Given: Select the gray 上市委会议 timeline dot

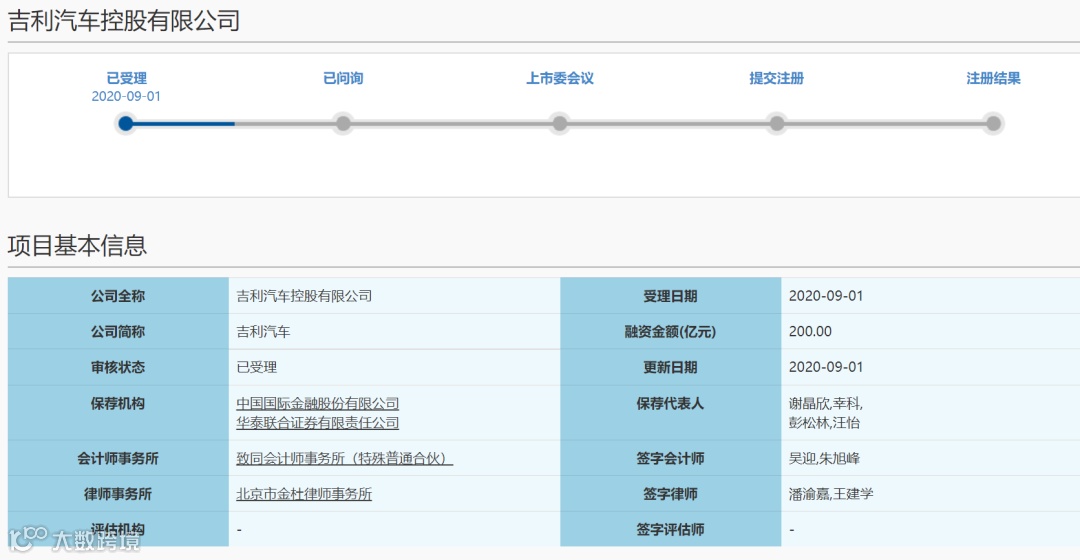Looking at the screenshot, I should (x=560, y=123).
